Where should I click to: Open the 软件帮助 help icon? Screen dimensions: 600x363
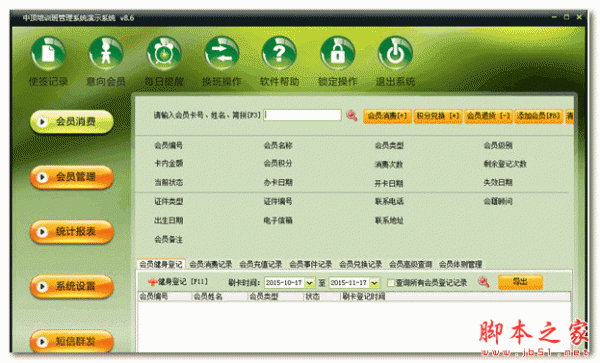(x=279, y=54)
